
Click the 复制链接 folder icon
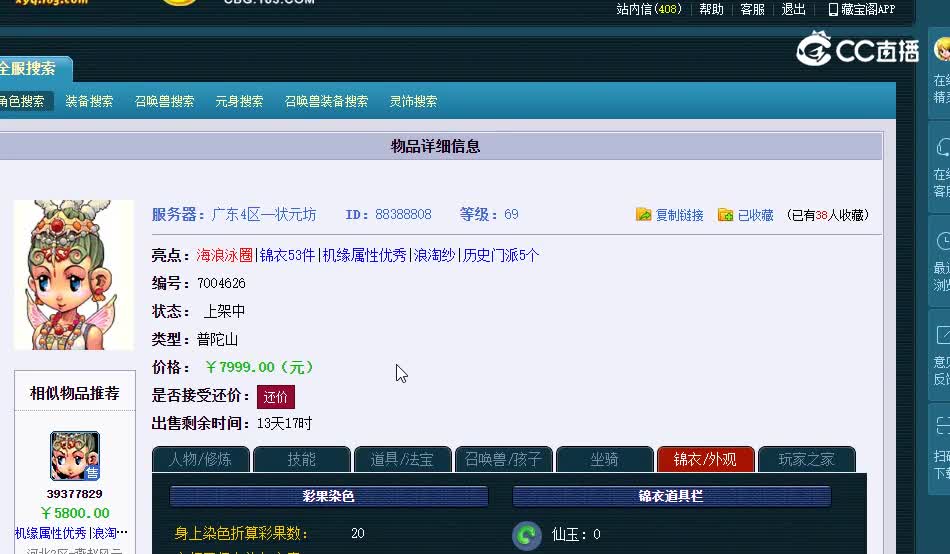coord(643,215)
